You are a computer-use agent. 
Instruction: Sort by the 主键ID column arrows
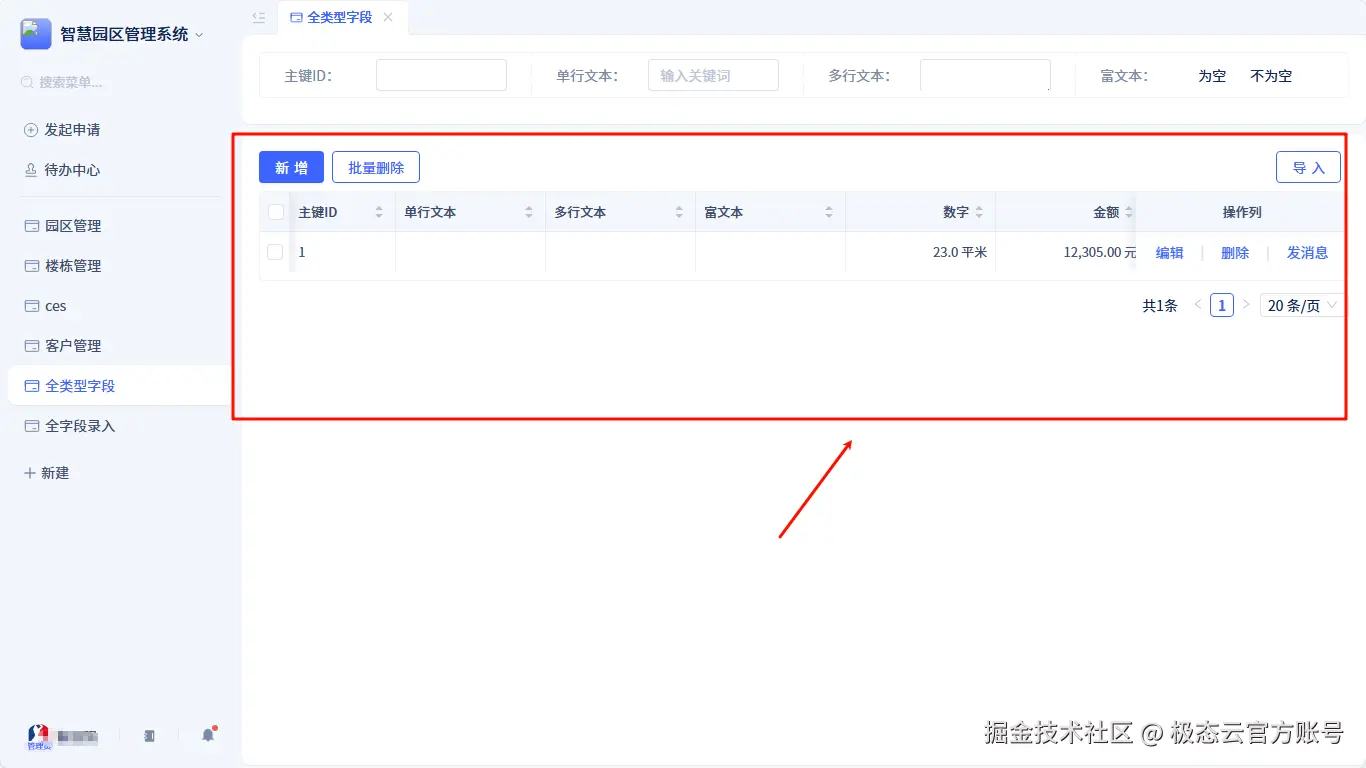coord(379,212)
